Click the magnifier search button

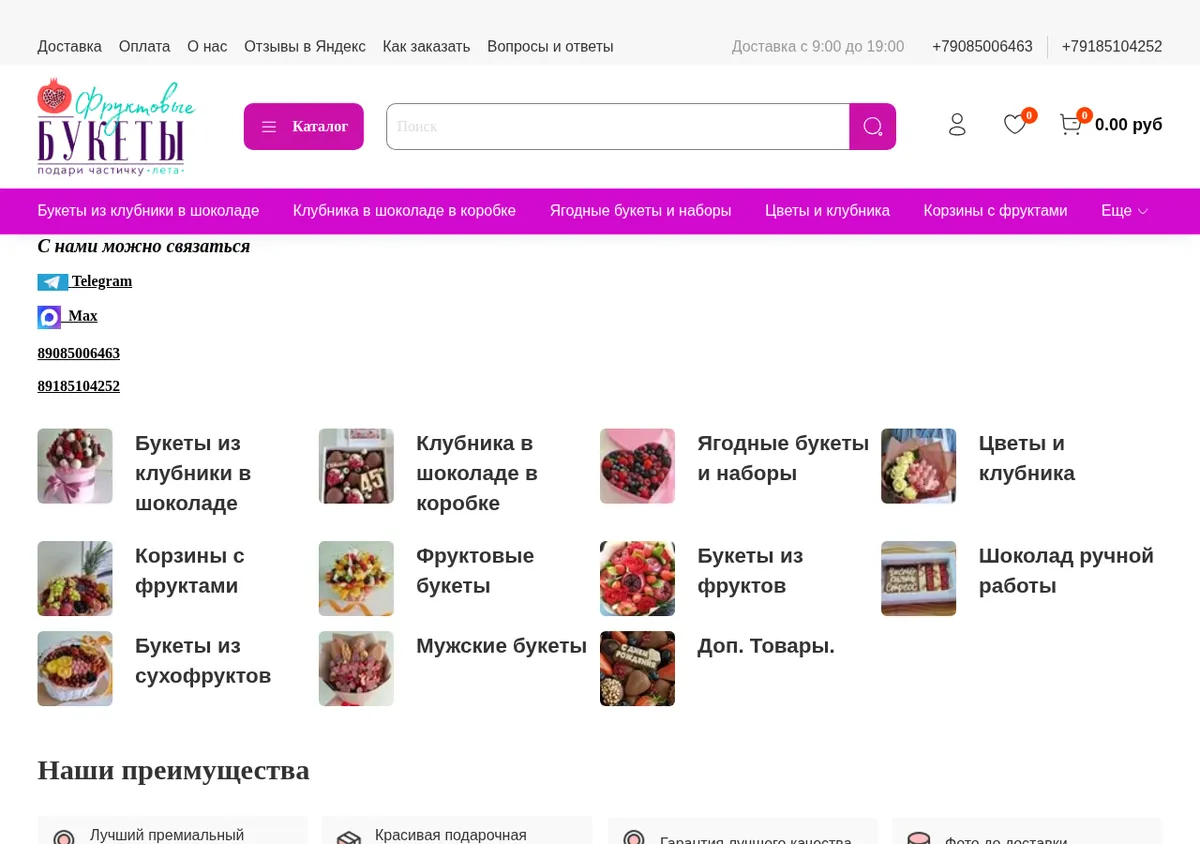[872, 126]
